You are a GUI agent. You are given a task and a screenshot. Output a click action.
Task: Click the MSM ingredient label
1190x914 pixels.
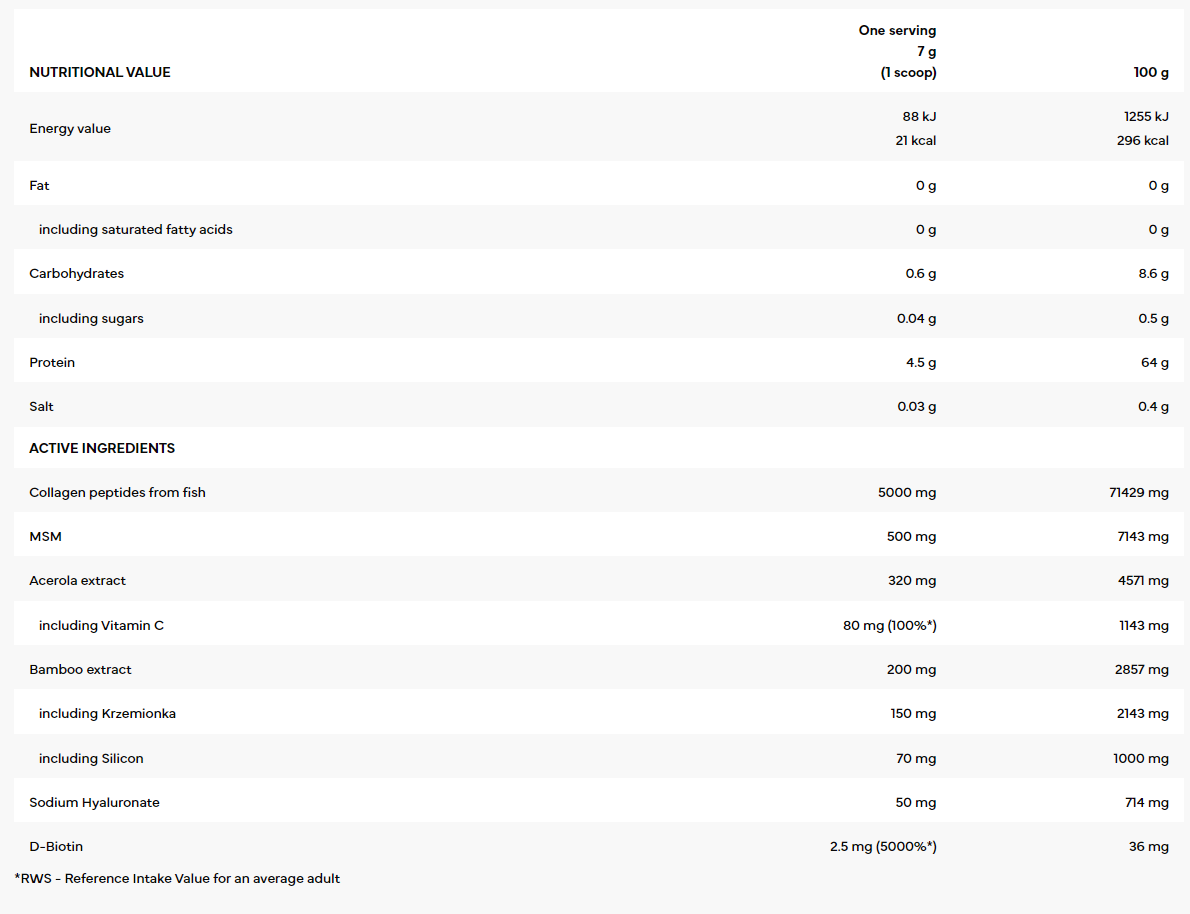(x=45, y=536)
